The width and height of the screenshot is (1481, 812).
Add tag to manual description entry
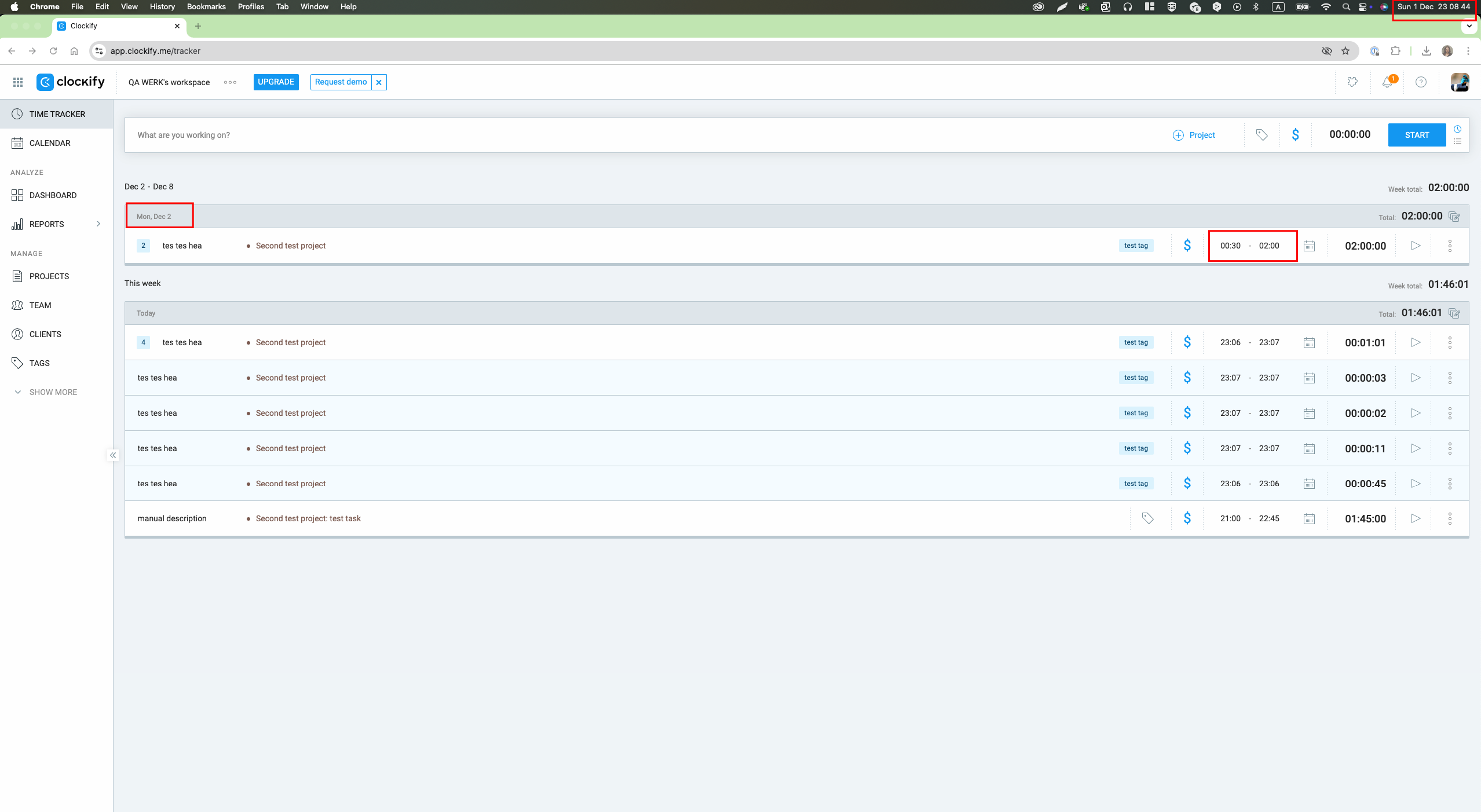pyautogui.click(x=1147, y=518)
